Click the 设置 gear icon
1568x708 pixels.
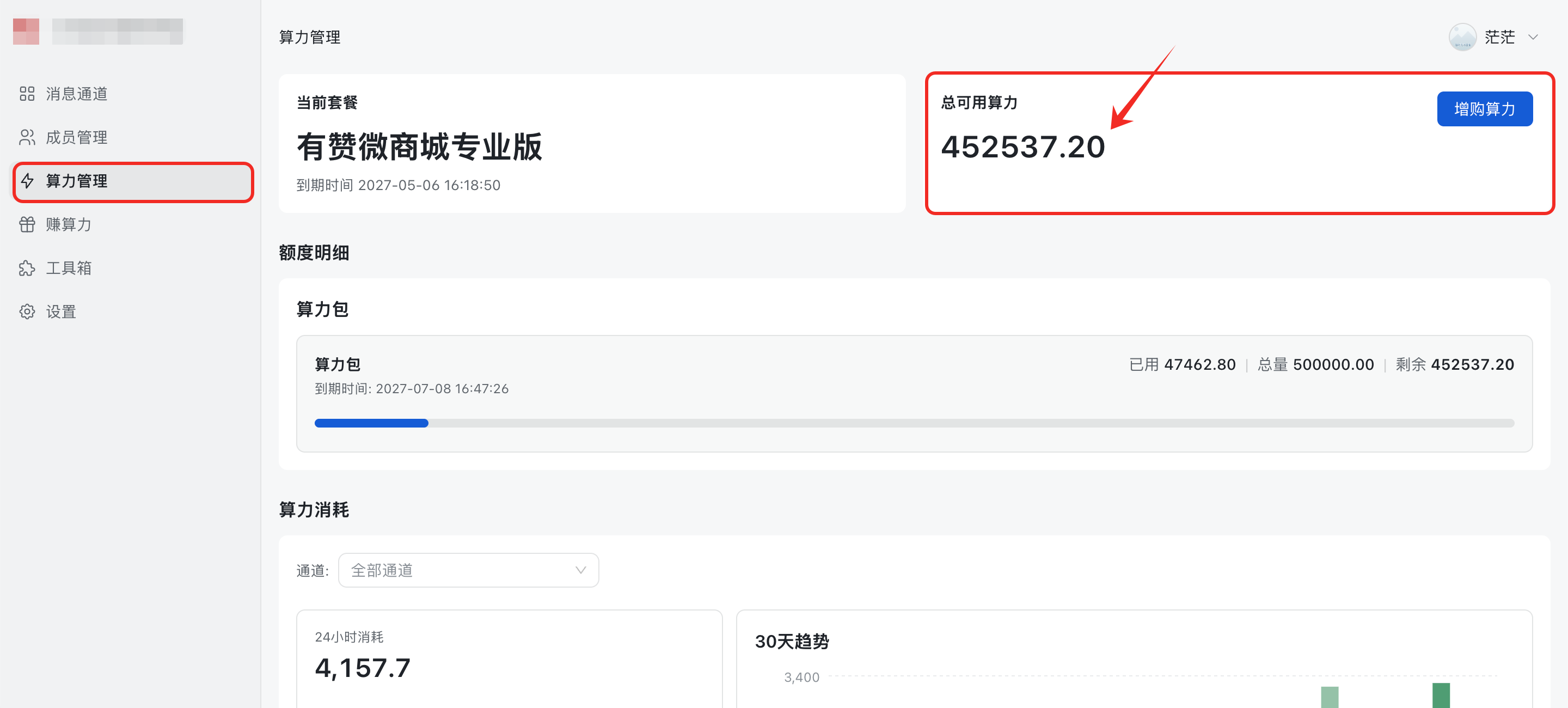click(27, 312)
